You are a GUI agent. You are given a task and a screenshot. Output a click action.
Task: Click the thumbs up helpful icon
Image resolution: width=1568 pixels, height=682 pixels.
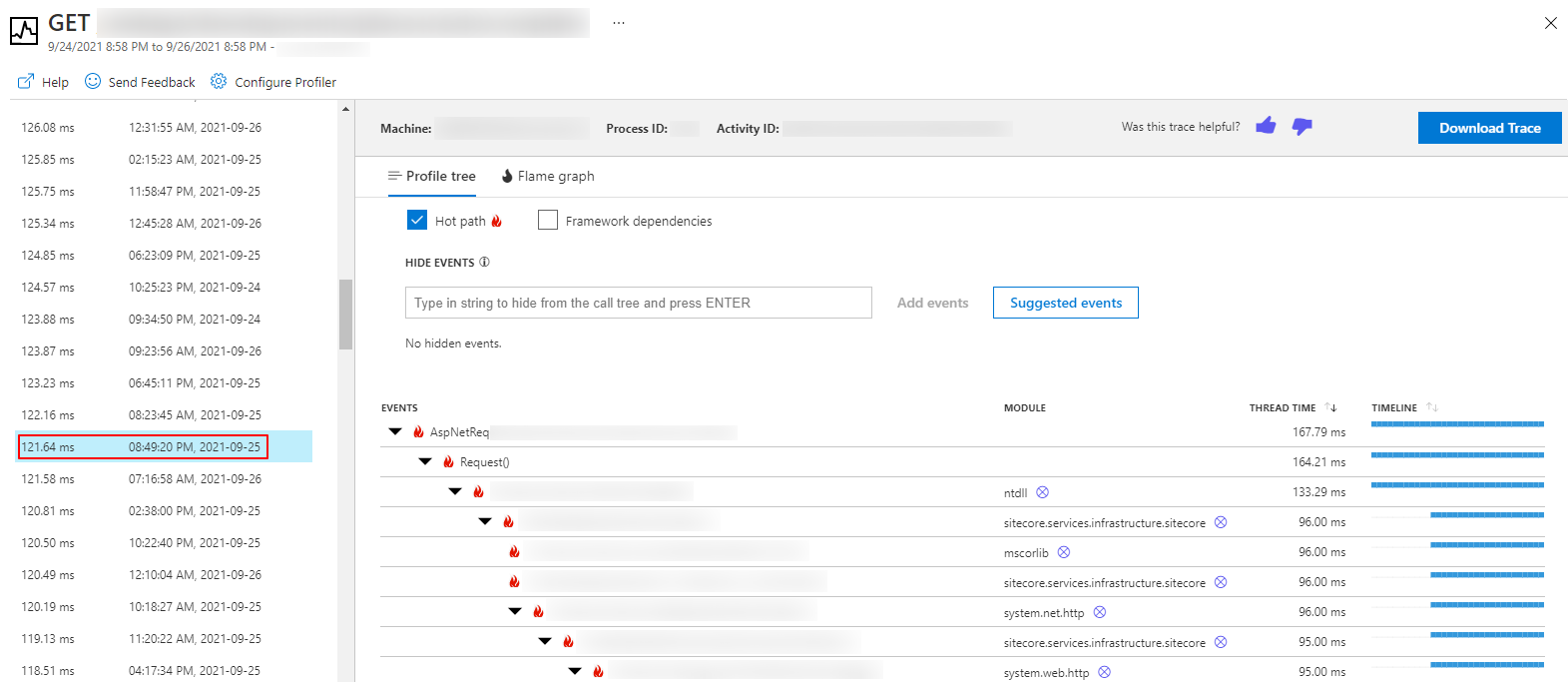(1266, 126)
